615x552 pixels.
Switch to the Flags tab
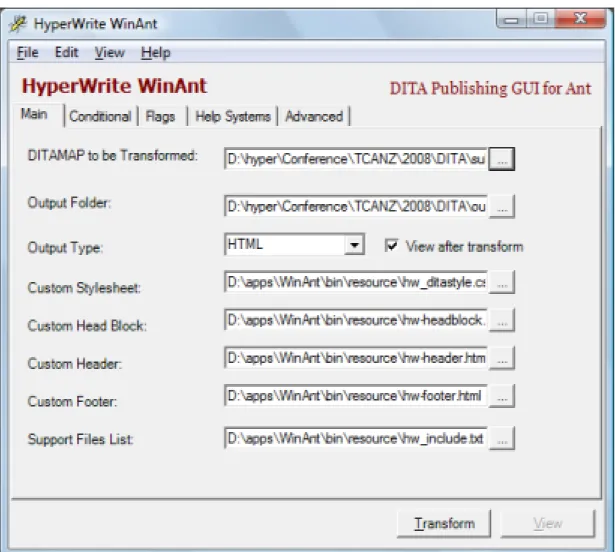[160, 117]
